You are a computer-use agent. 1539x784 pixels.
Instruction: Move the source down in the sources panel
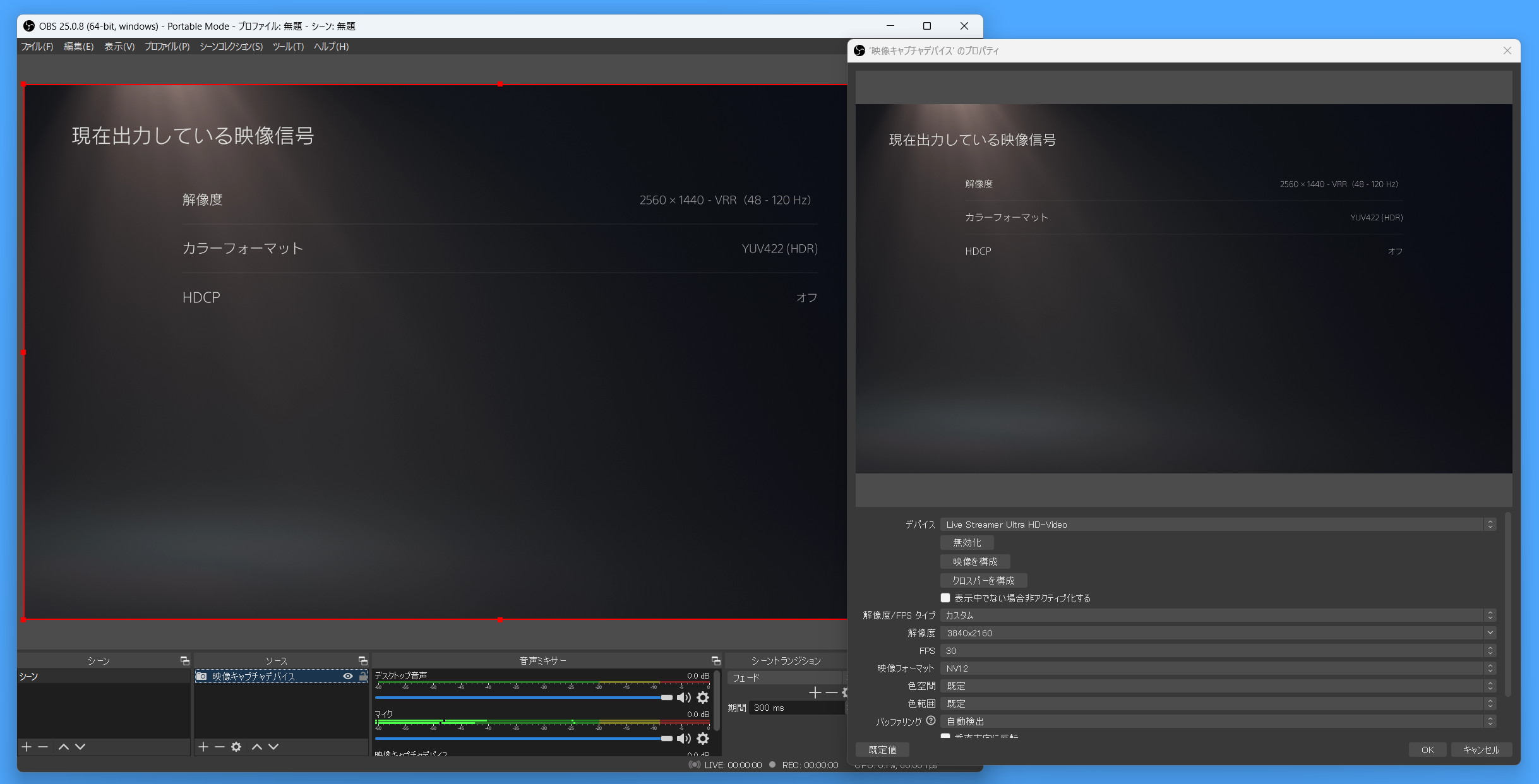point(273,747)
